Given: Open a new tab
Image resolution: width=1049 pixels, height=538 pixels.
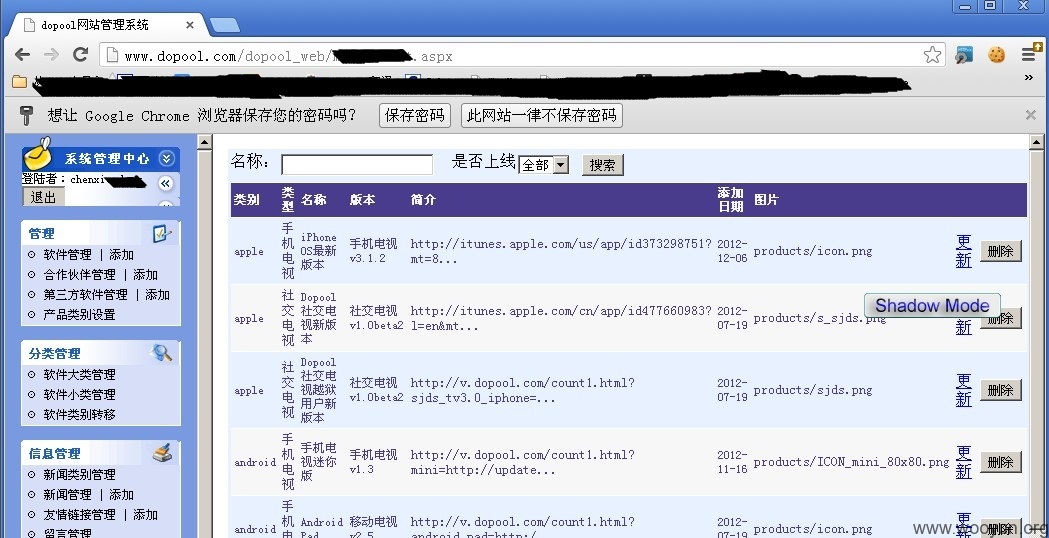Looking at the screenshot, I should click(224, 25).
